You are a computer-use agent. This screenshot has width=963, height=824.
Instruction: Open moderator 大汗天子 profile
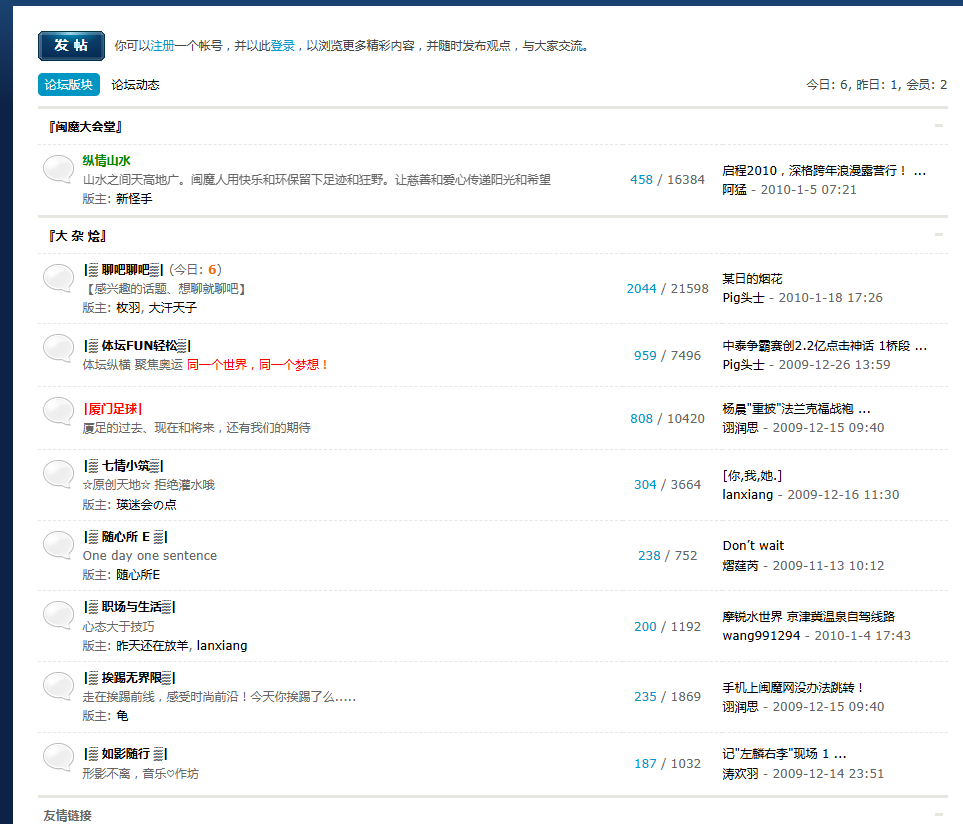click(x=173, y=308)
